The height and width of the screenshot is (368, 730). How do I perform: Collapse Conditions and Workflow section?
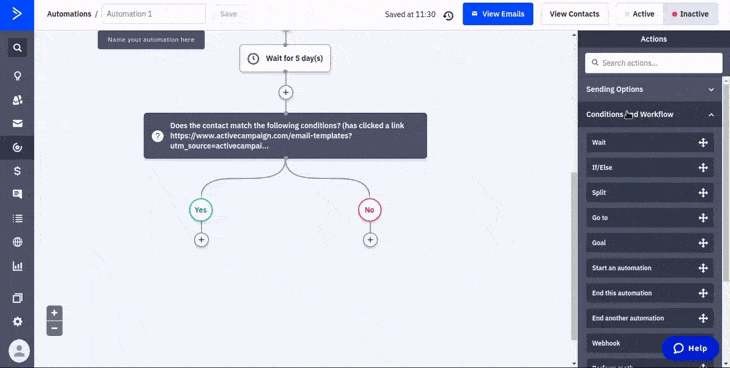click(x=650, y=115)
